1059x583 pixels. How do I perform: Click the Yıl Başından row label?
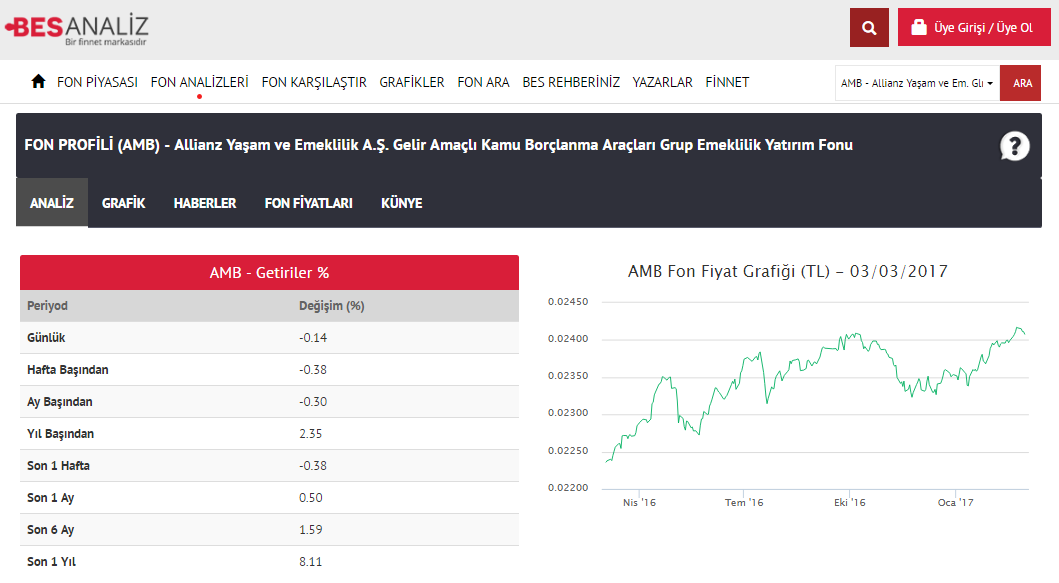tap(60, 434)
